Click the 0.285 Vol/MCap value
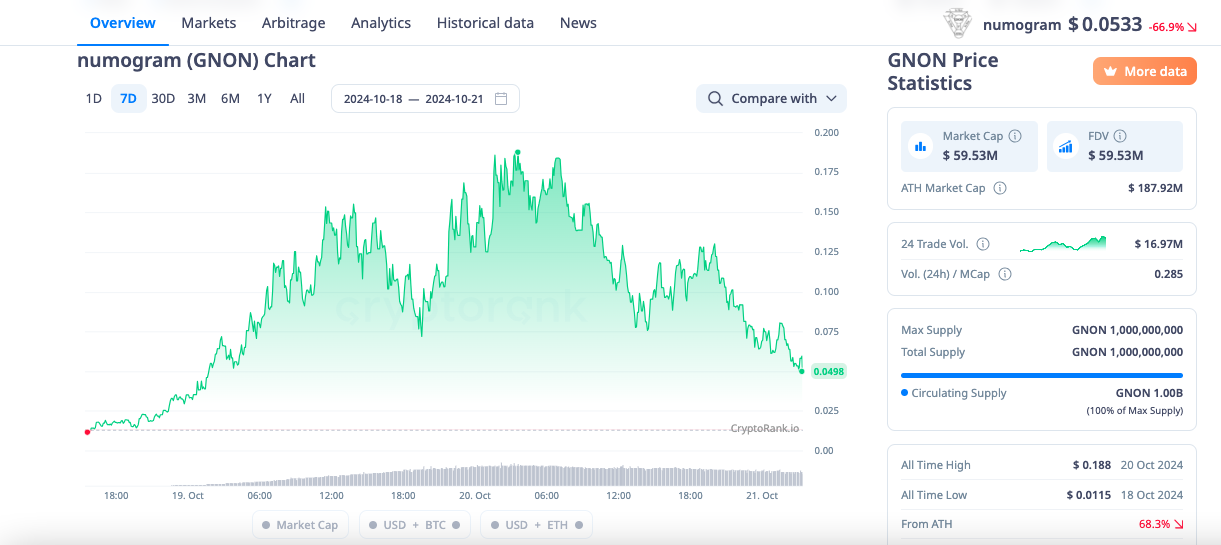The image size is (1221, 545). (x=1169, y=274)
